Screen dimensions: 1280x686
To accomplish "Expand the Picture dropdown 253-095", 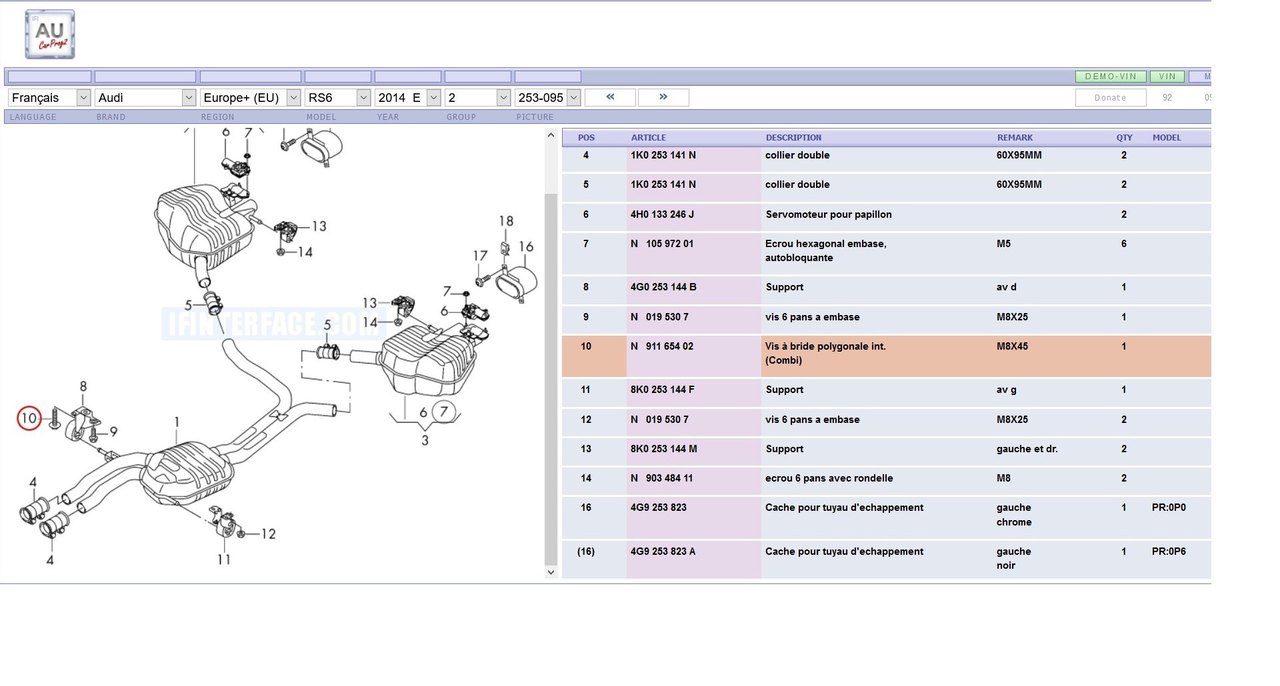I will (x=547, y=97).
